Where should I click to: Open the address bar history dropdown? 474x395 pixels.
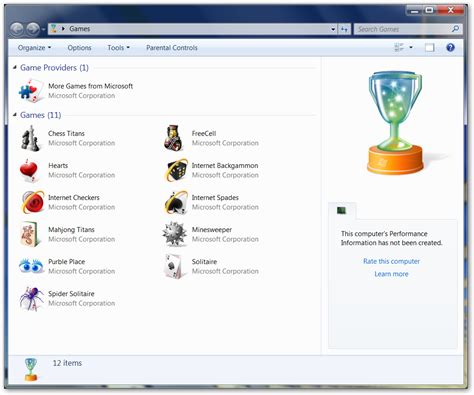click(x=333, y=29)
